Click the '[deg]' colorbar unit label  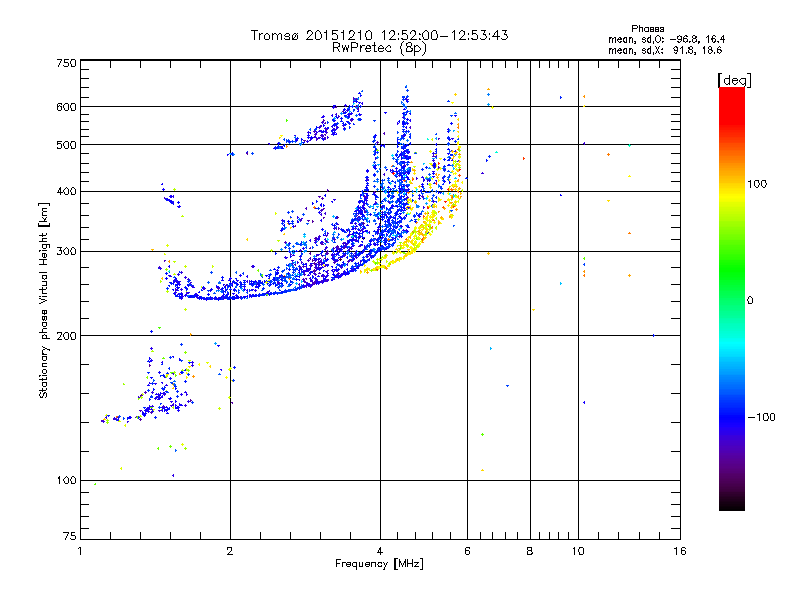(734, 80)
